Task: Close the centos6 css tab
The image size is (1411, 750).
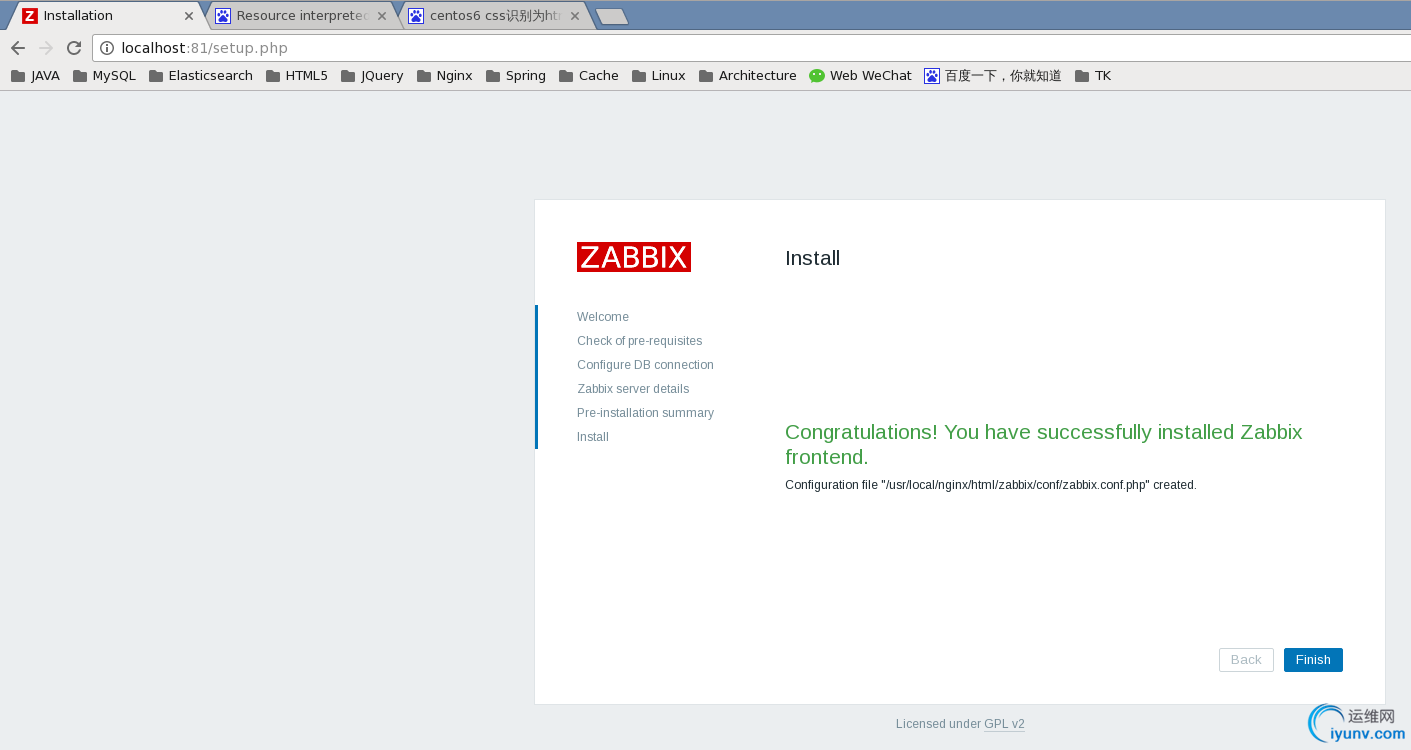Action: (x=574, y=16)
